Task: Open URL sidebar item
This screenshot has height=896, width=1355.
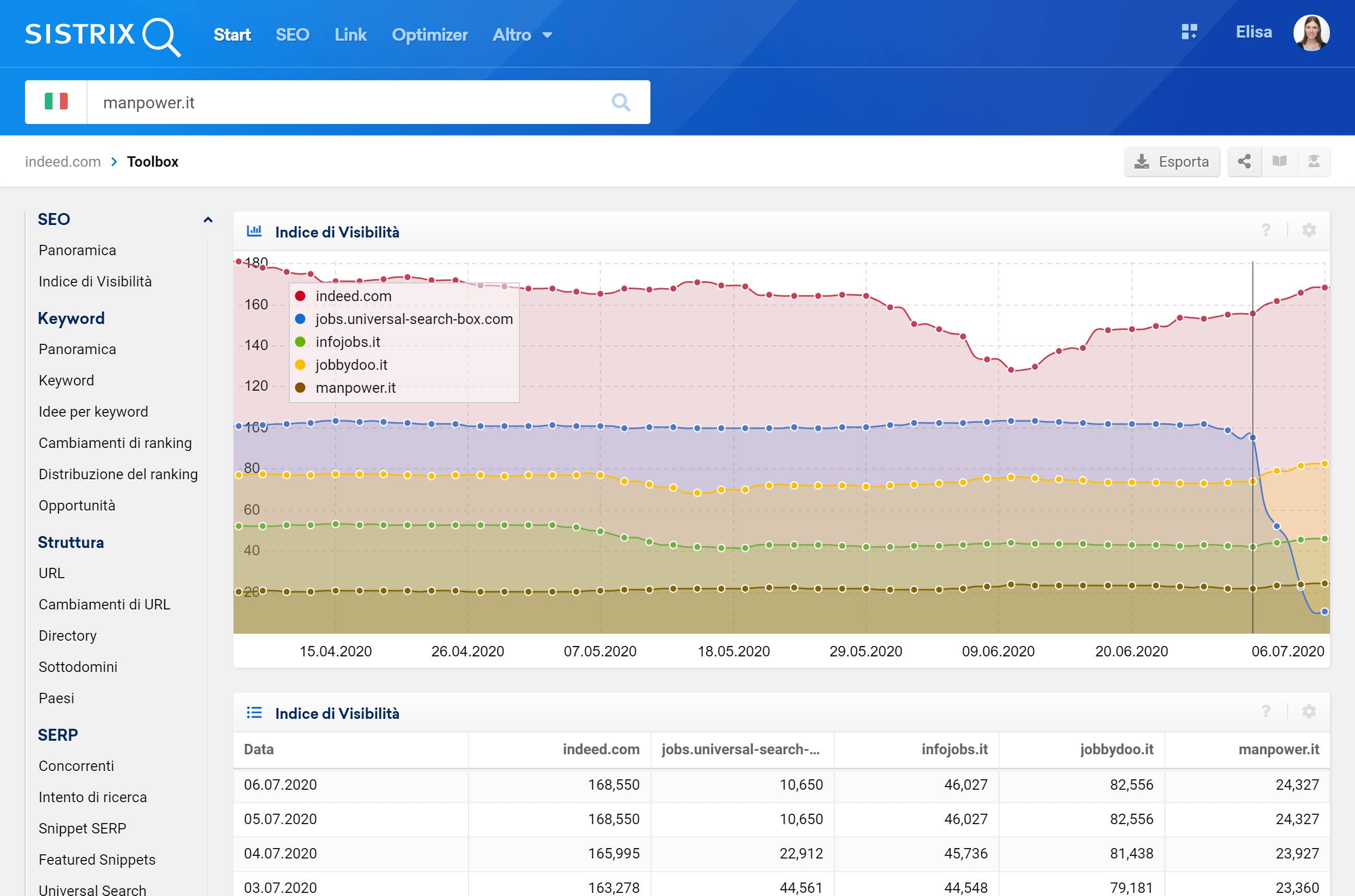Action: (x=52, y=573)
